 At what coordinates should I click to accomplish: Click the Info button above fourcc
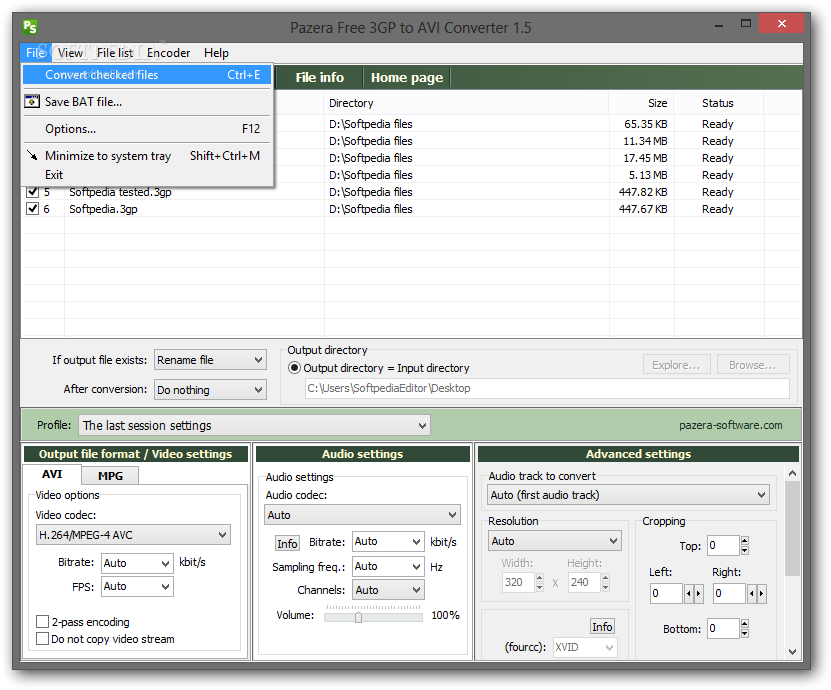click(x=602, y=626)
